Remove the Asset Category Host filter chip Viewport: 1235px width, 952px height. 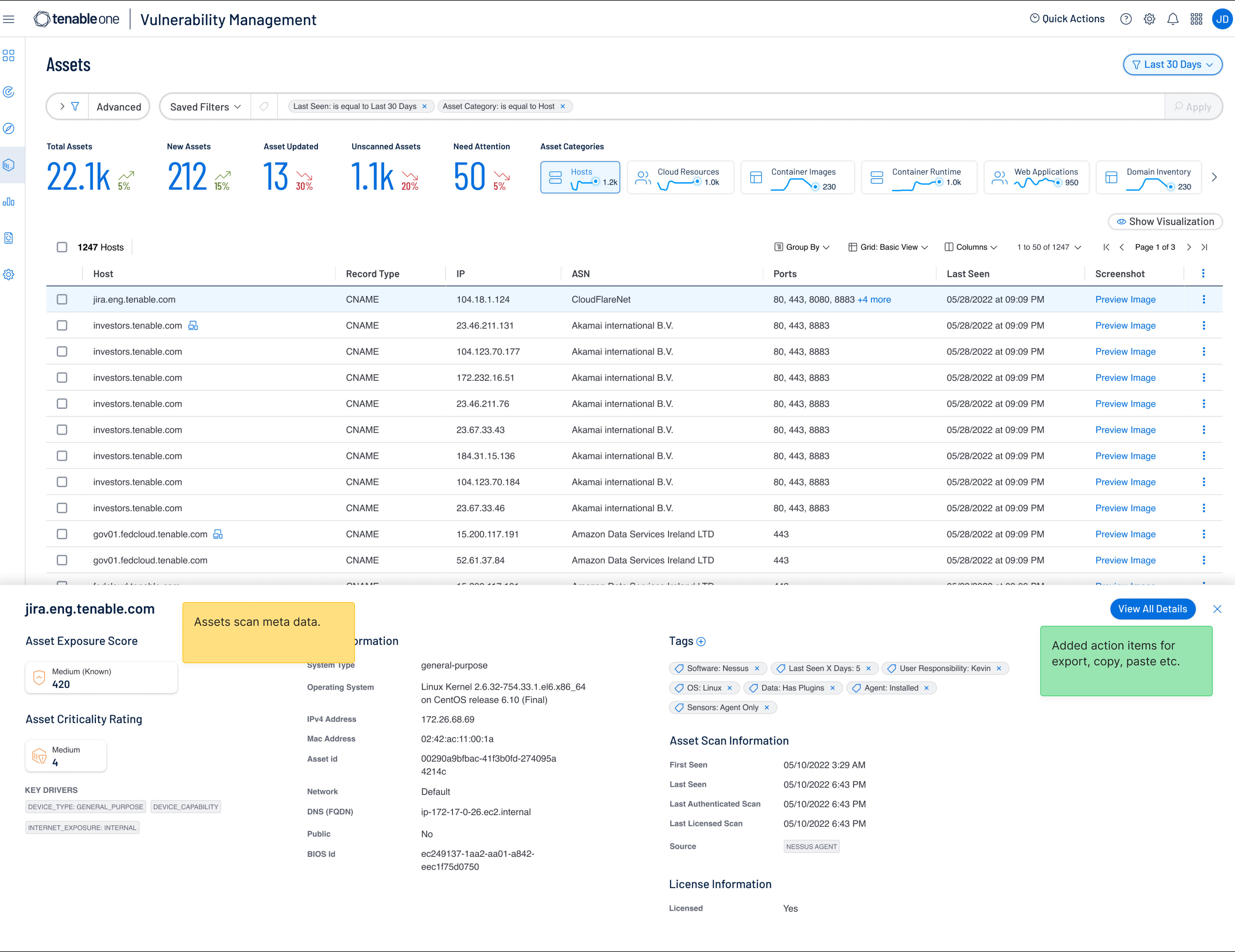coord(563,106)
